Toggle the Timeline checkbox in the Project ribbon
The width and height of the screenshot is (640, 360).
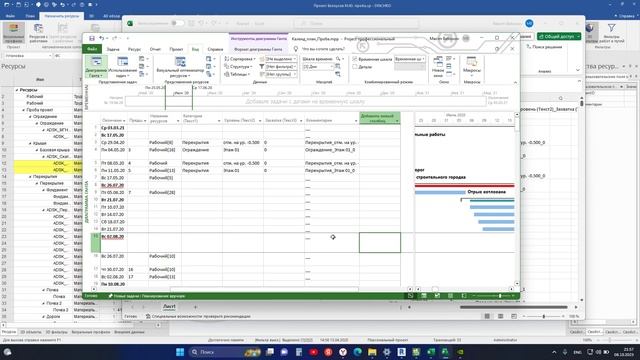355,59
